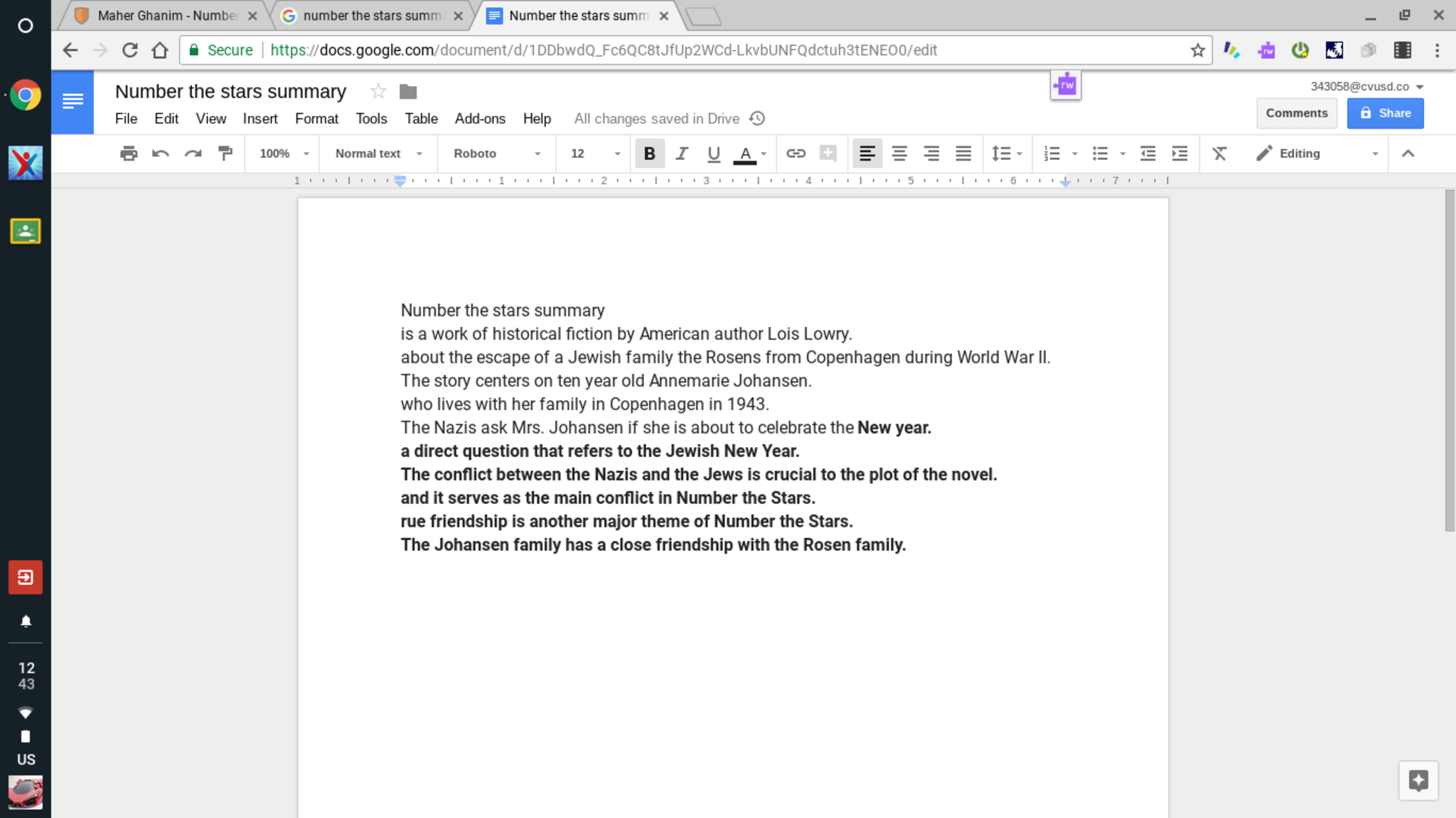This screenshot has width=1456, height=818.
Task: Open the Insert menu
Action: click(260, 119)
